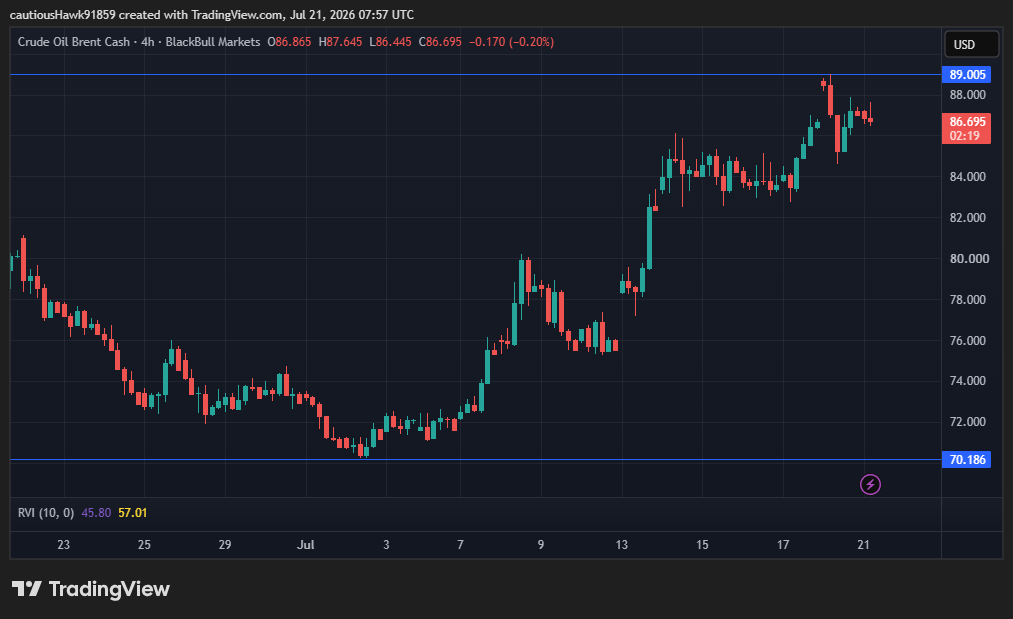The width and height of the screenshot is (1013, 619).
Task: Click the date 29 on time axis
Action: click(x=225, y=545)
